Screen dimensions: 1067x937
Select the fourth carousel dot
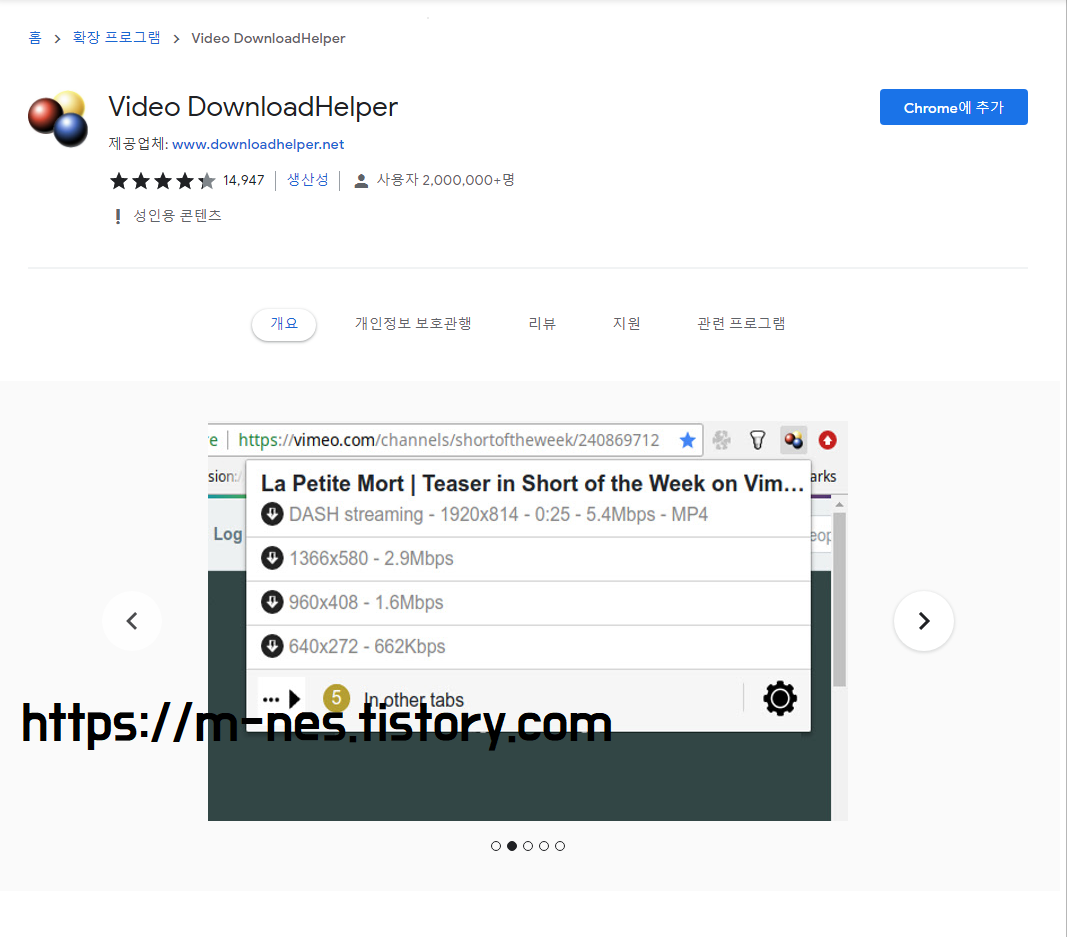coord(544,846)
